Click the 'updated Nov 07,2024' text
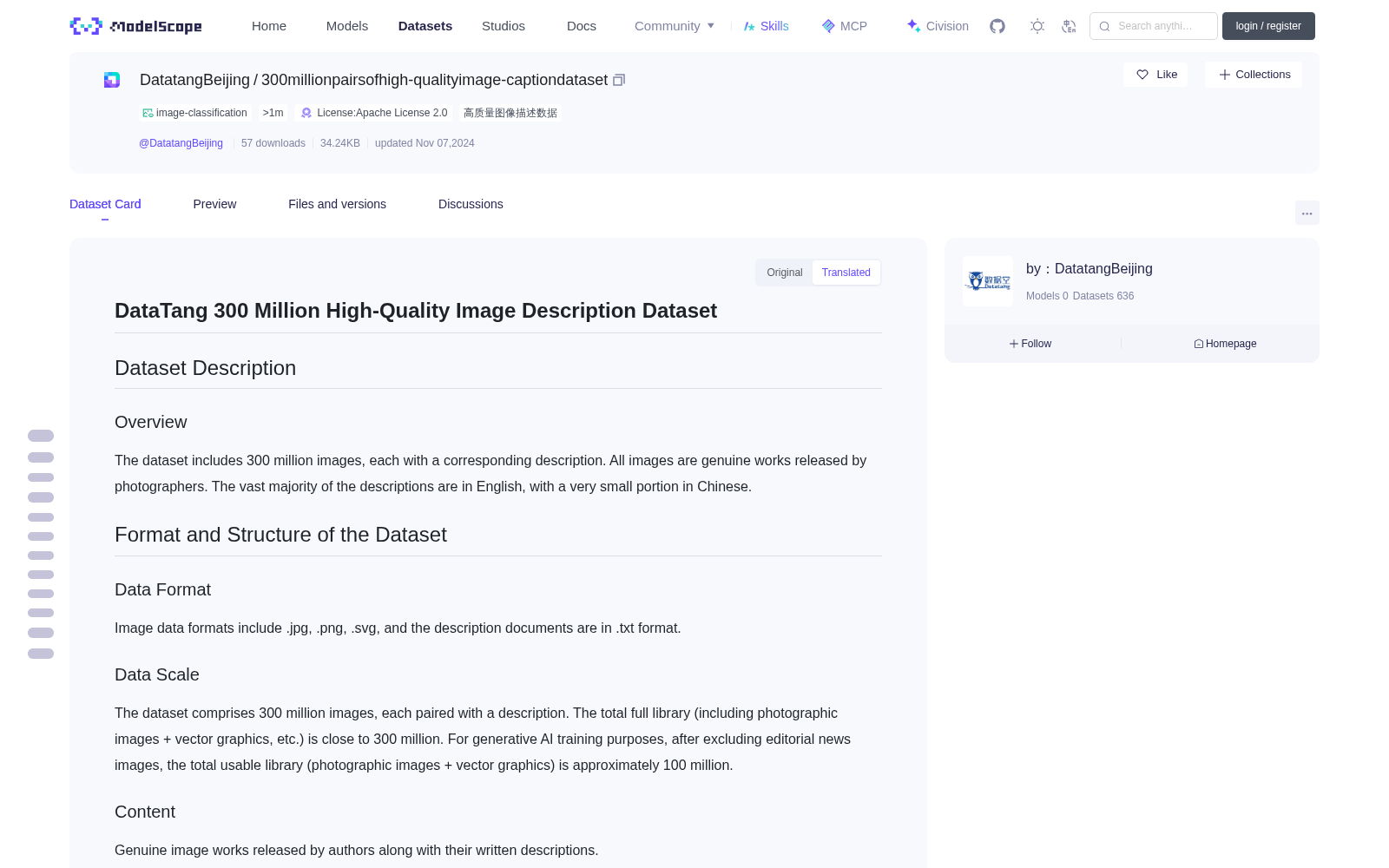The height and width of the screenshot is (868, 1389). [x=425, y=143]
